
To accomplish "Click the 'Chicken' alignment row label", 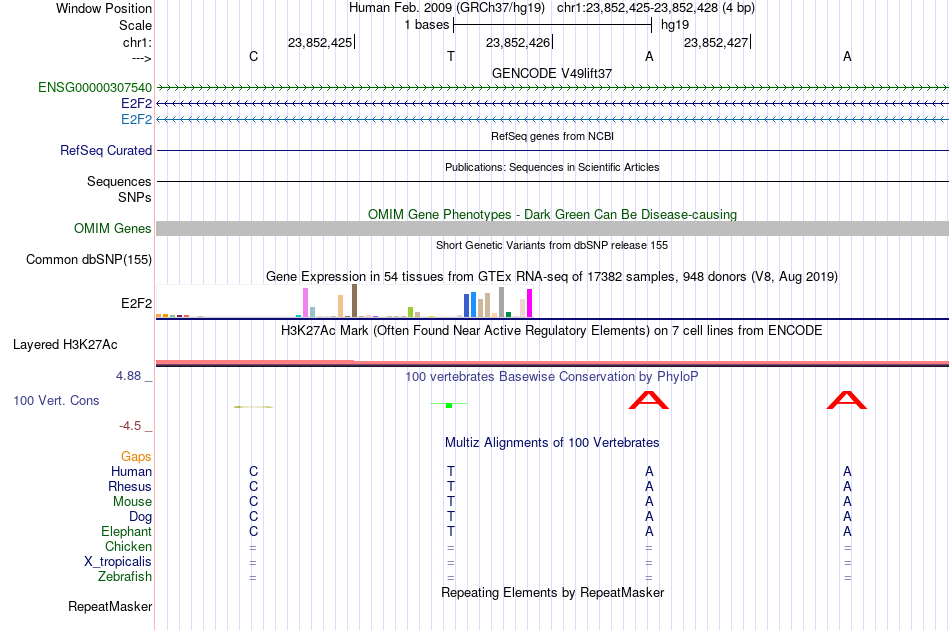I will [x=128, y=546].
